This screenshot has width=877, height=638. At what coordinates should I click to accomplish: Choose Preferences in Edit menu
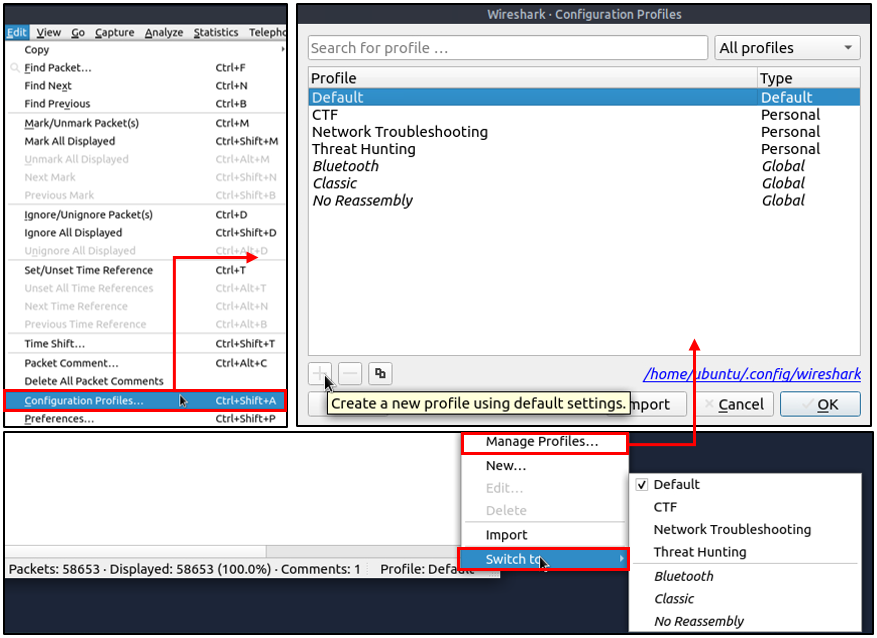pyautogui.click(x=145, y=419)
